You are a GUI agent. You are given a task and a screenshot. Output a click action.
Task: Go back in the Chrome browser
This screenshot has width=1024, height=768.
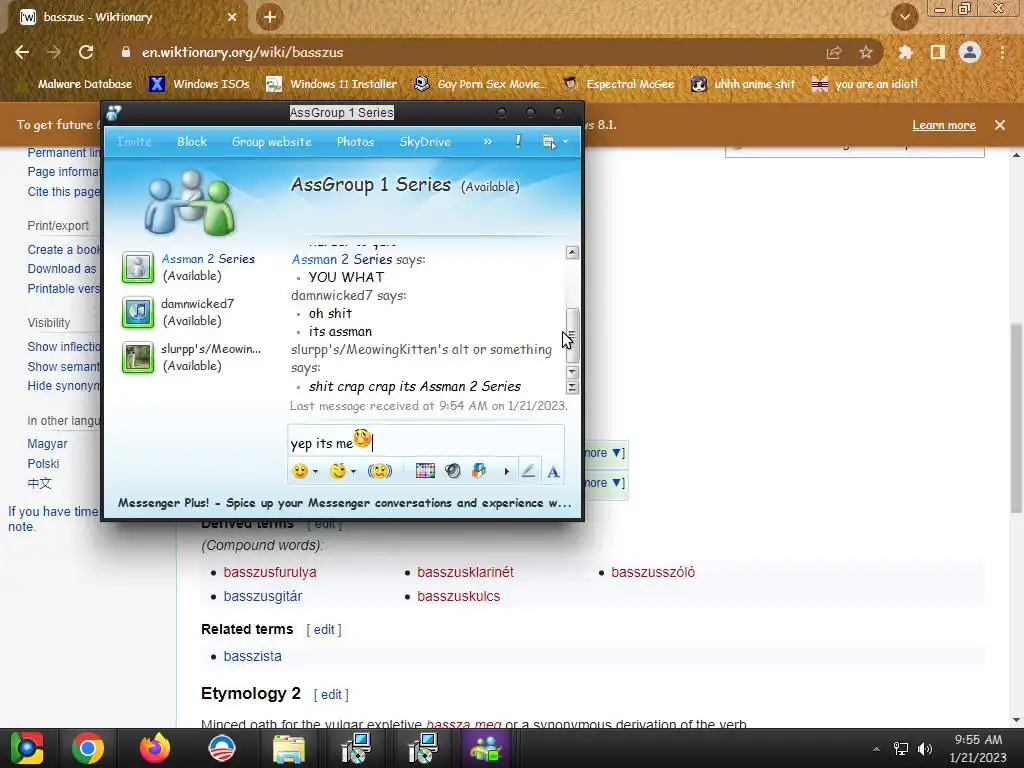(x=22, y=52)
